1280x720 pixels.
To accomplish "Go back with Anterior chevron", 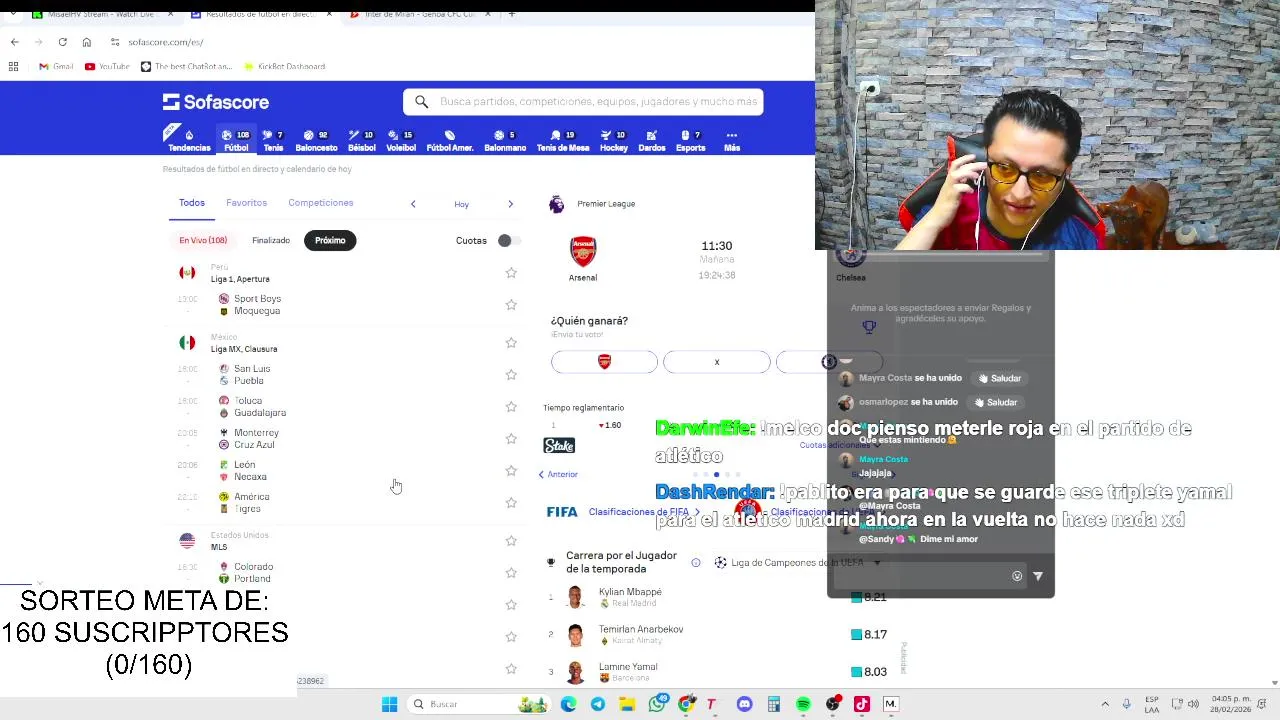I will [x=559, y=474].
